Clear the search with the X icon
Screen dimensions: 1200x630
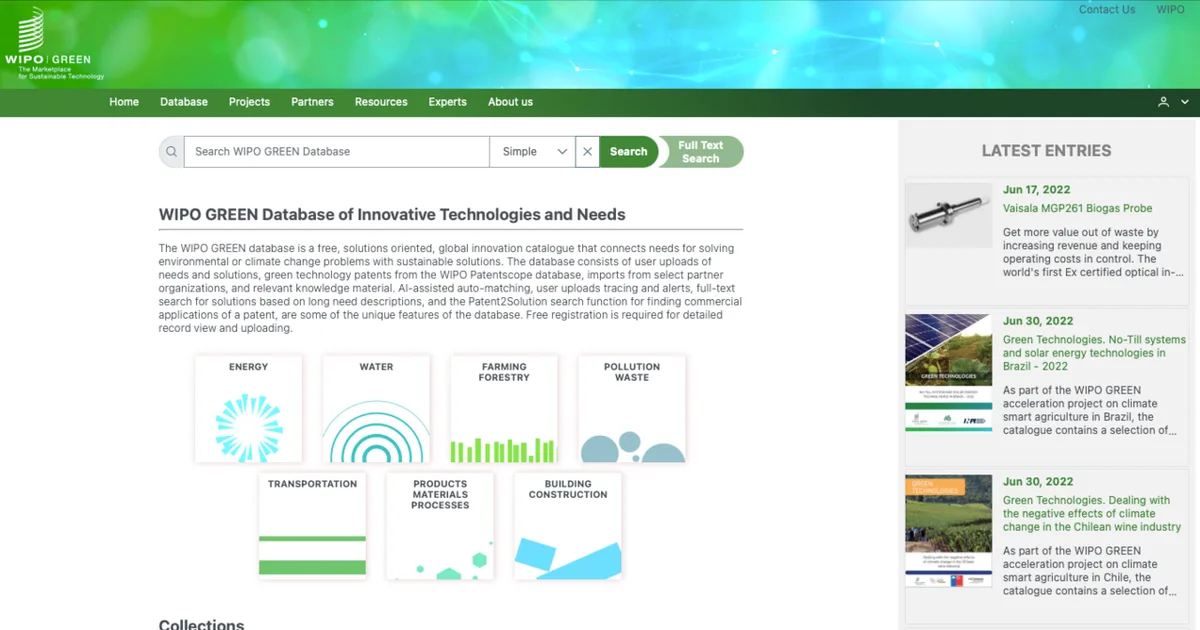(x=587, y=152)
